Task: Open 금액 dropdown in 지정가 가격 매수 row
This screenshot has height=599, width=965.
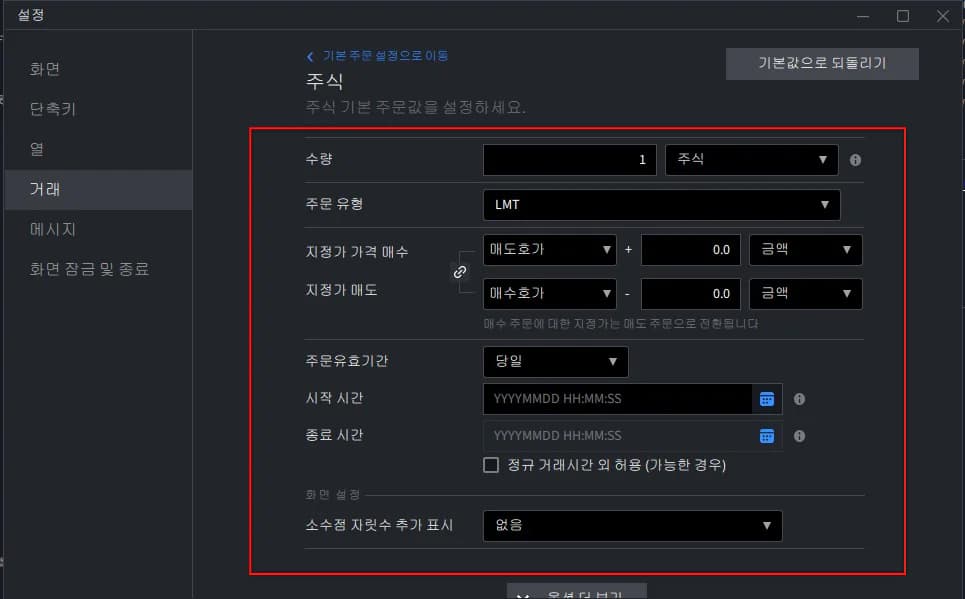Action: pos(805,250)
